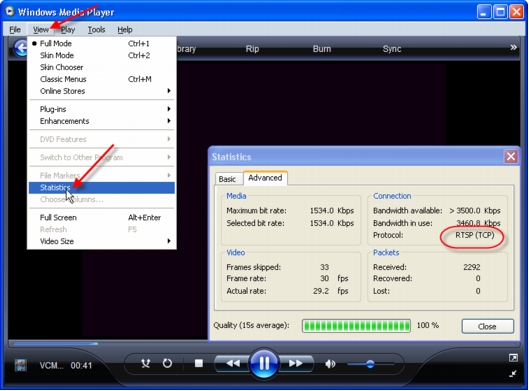The image size is (529, 391).
Task: Mute sound using the speaker icon
Action: coord(330,364)
